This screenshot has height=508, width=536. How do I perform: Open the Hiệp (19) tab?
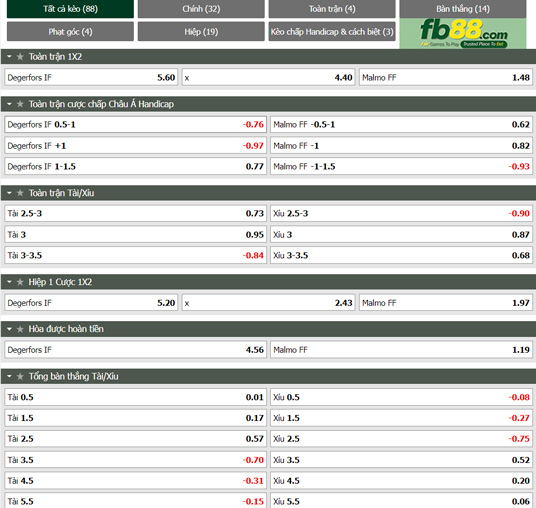201,31
